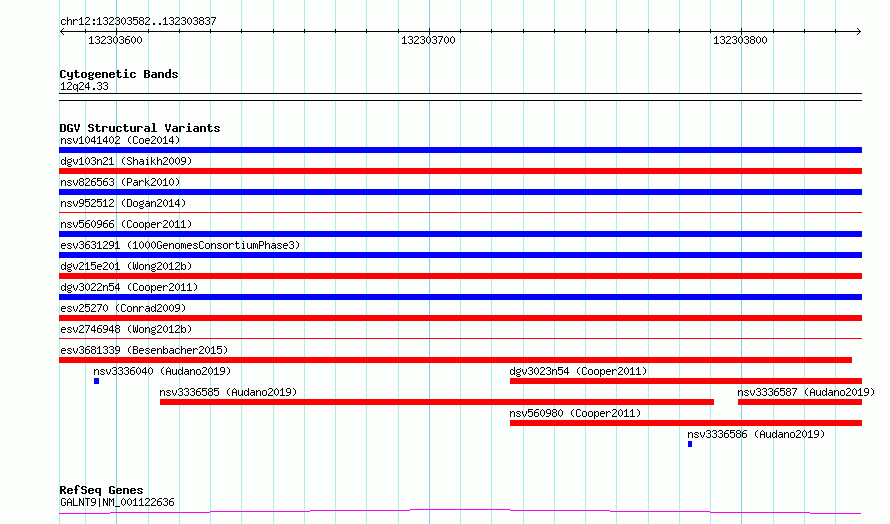Click the chr12:132303582..132303837 region label
This screenshot has width=890, height=524.
[138, 21]
